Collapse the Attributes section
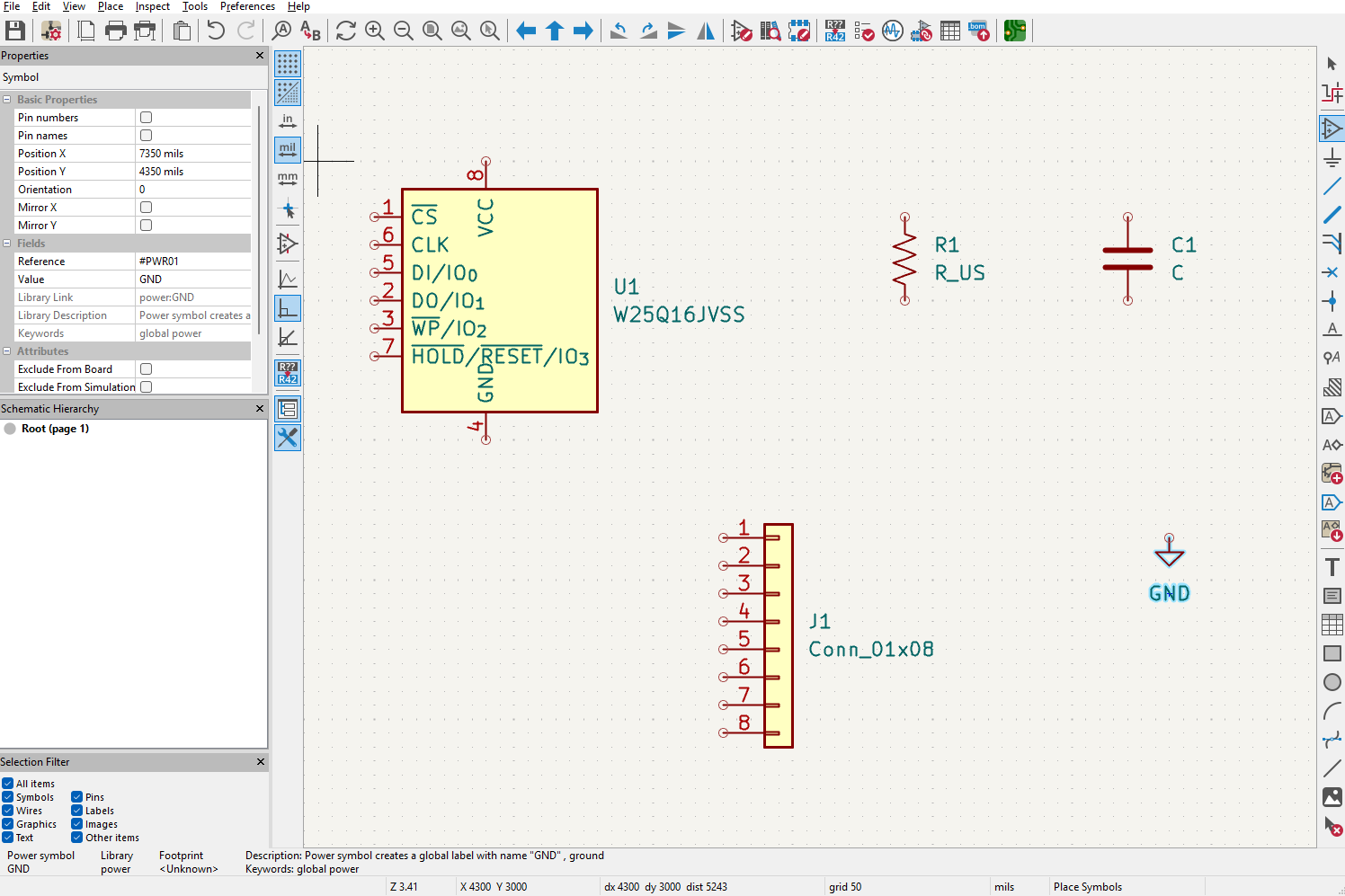The width and height of the screenshot is (1345, 896). pyautogui.click(x=7, y=351)
